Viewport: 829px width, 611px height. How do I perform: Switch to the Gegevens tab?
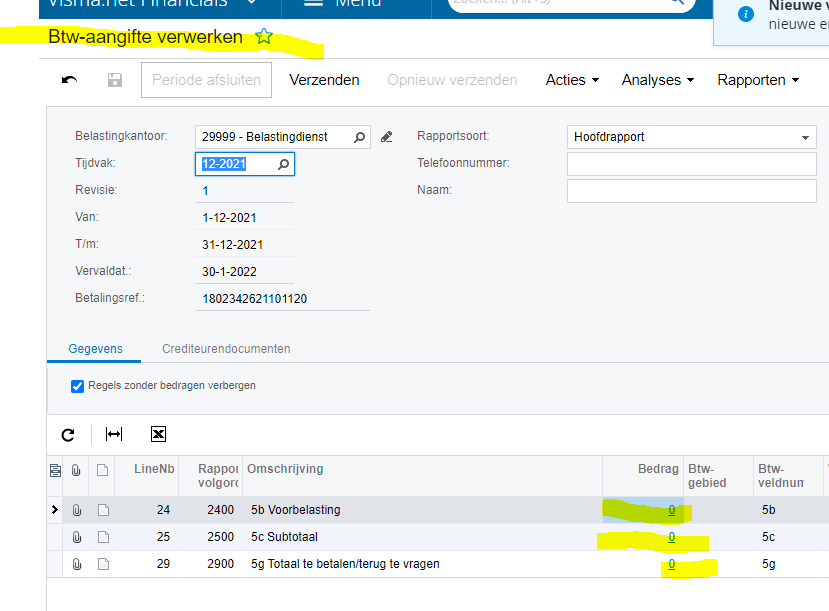95,349
